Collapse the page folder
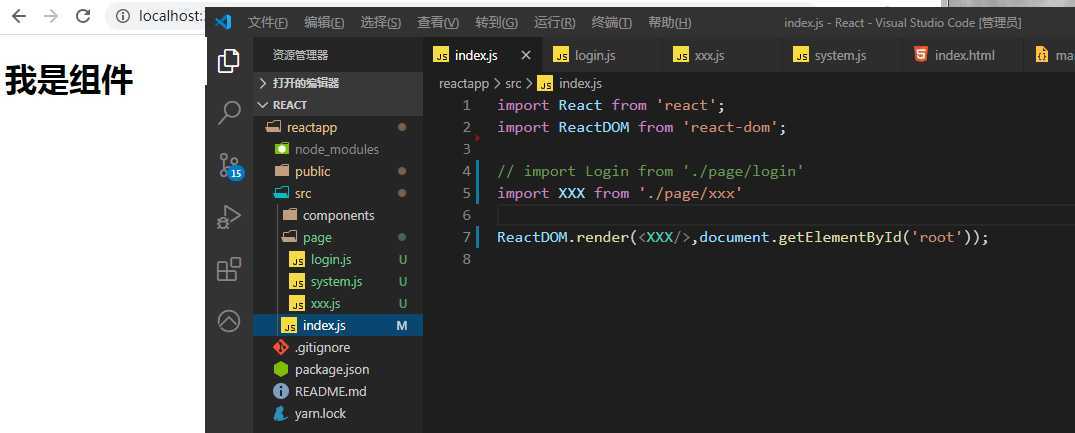This screenshot has width=1075, height=433. point(338,237)
